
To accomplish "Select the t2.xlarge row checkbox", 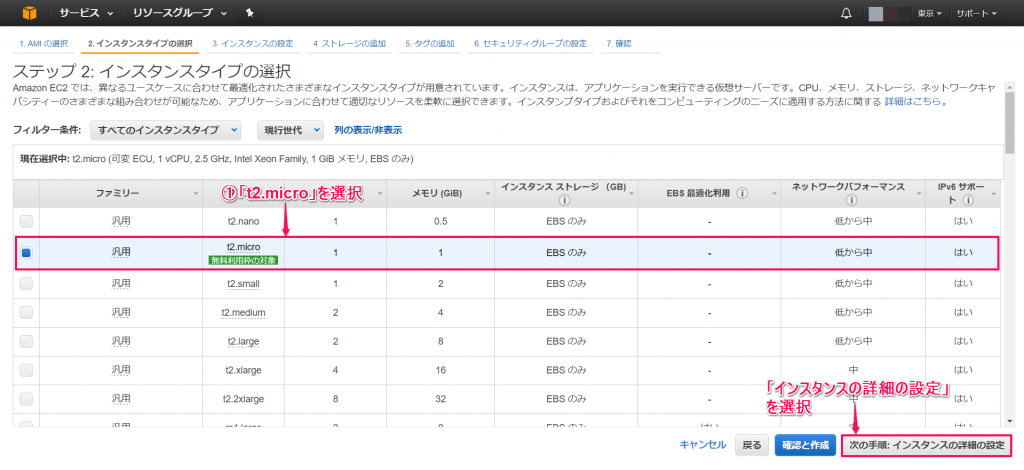I will pos(26,370).
